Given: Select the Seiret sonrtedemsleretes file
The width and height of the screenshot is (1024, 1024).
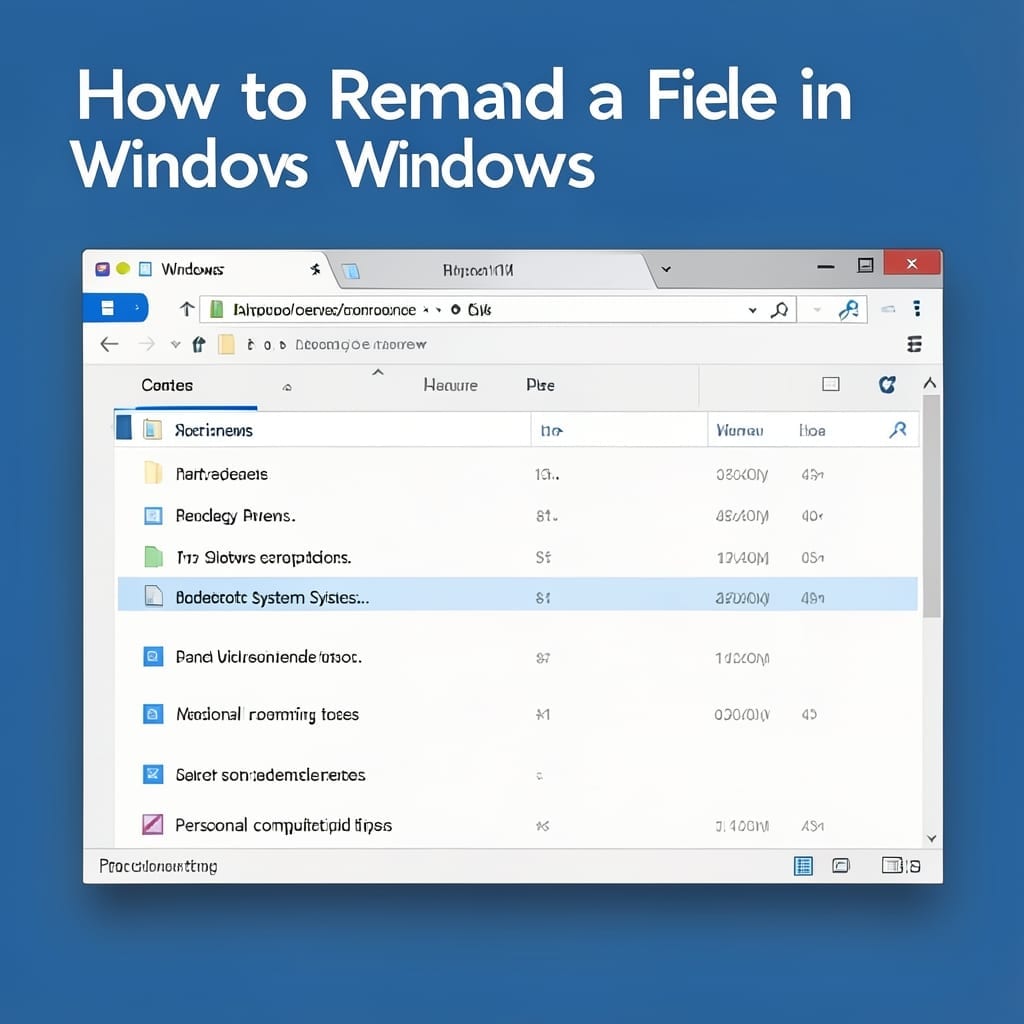Looking at the screenshot, I should pos(517,775).
